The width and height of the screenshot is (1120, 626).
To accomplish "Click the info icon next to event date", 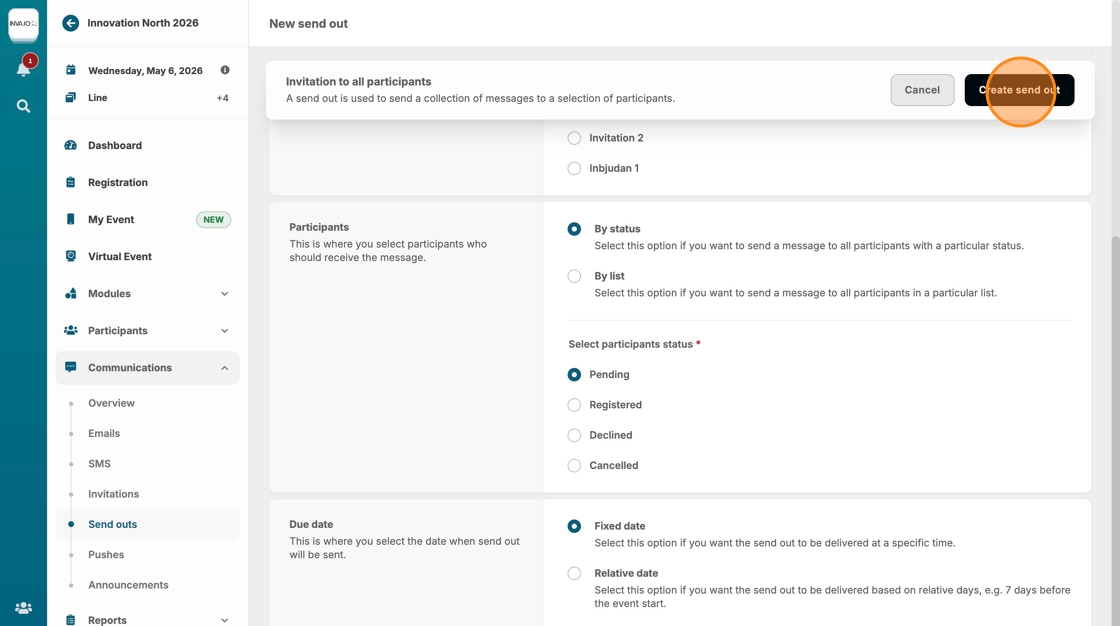I will (225, 70).
